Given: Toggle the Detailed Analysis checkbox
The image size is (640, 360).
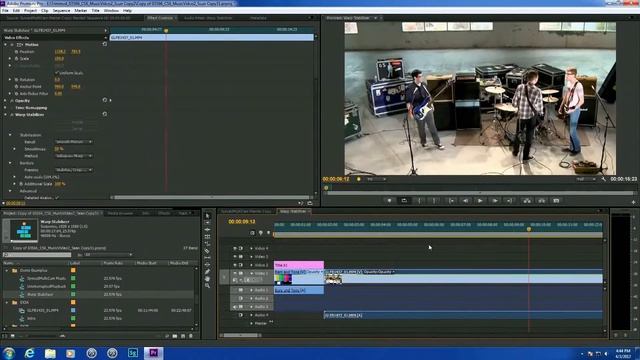Looking at the screenshot, I should coord(57,198).
